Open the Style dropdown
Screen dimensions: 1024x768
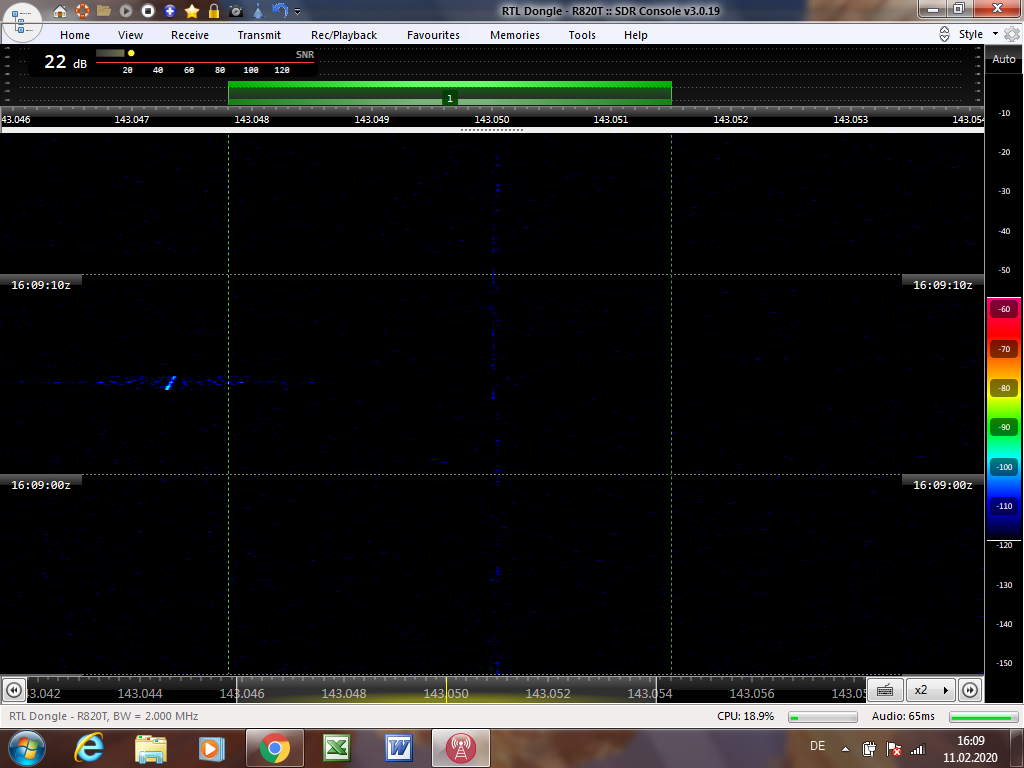click(978, 34)
